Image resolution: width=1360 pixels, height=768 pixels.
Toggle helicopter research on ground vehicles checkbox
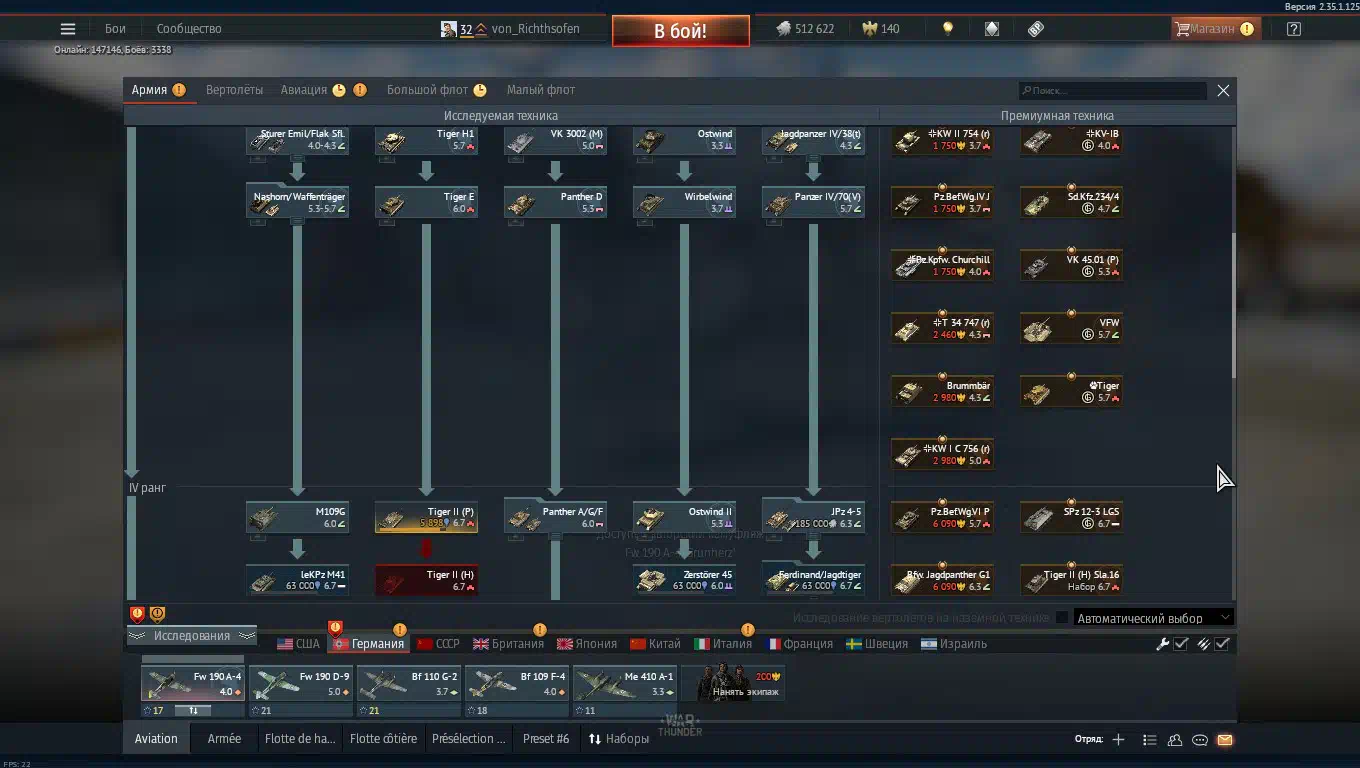[x=1062, y=618]
